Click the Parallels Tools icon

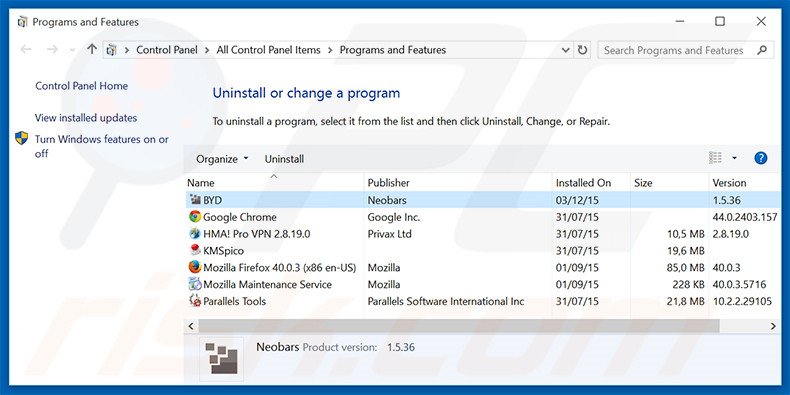pos(195,301)
